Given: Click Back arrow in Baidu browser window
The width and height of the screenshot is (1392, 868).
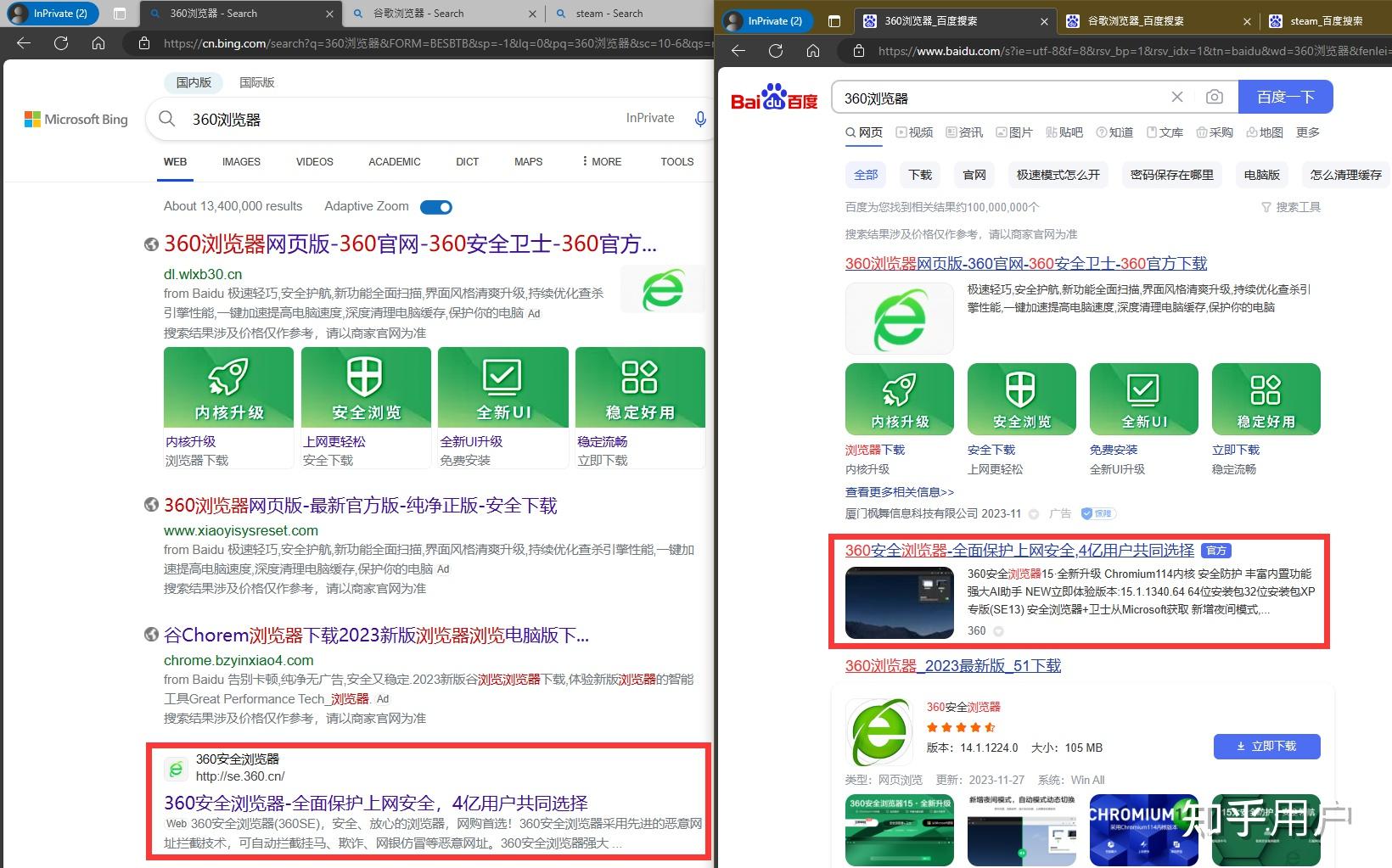Looking at the screenshot, I should pyautogui.click(x=738, y=51).
